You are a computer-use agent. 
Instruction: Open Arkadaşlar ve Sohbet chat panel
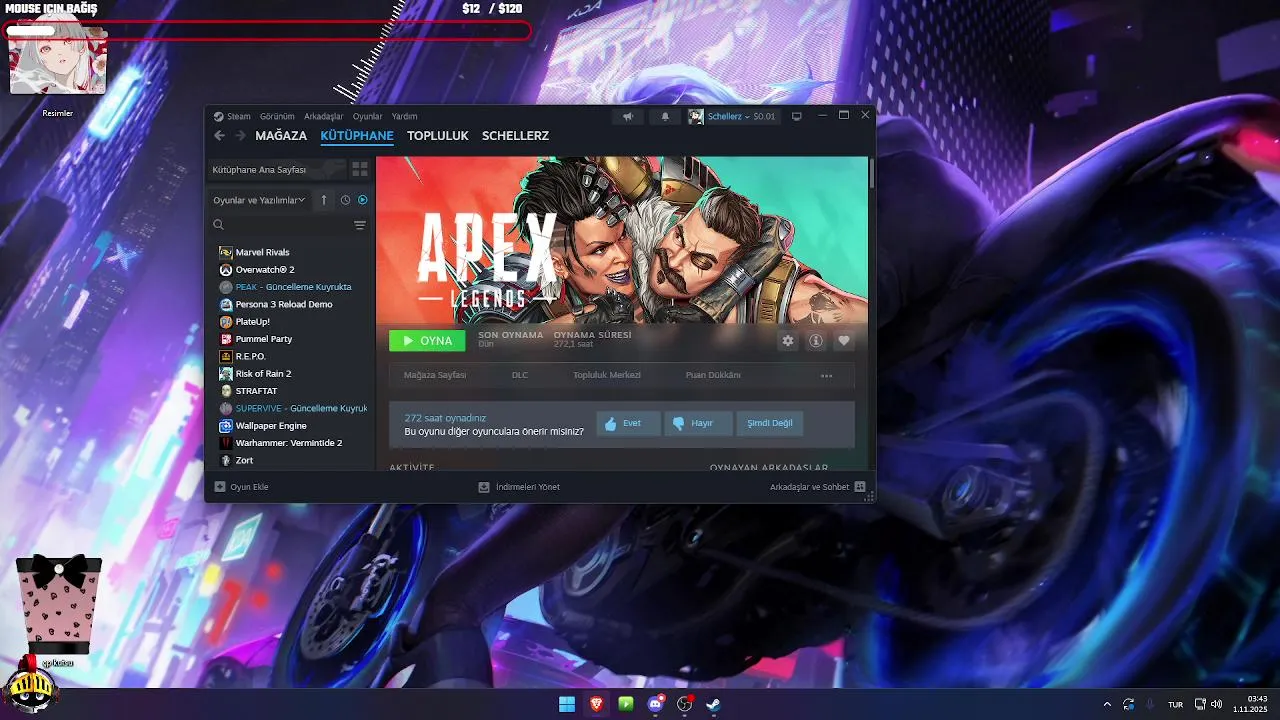[817, 487]
